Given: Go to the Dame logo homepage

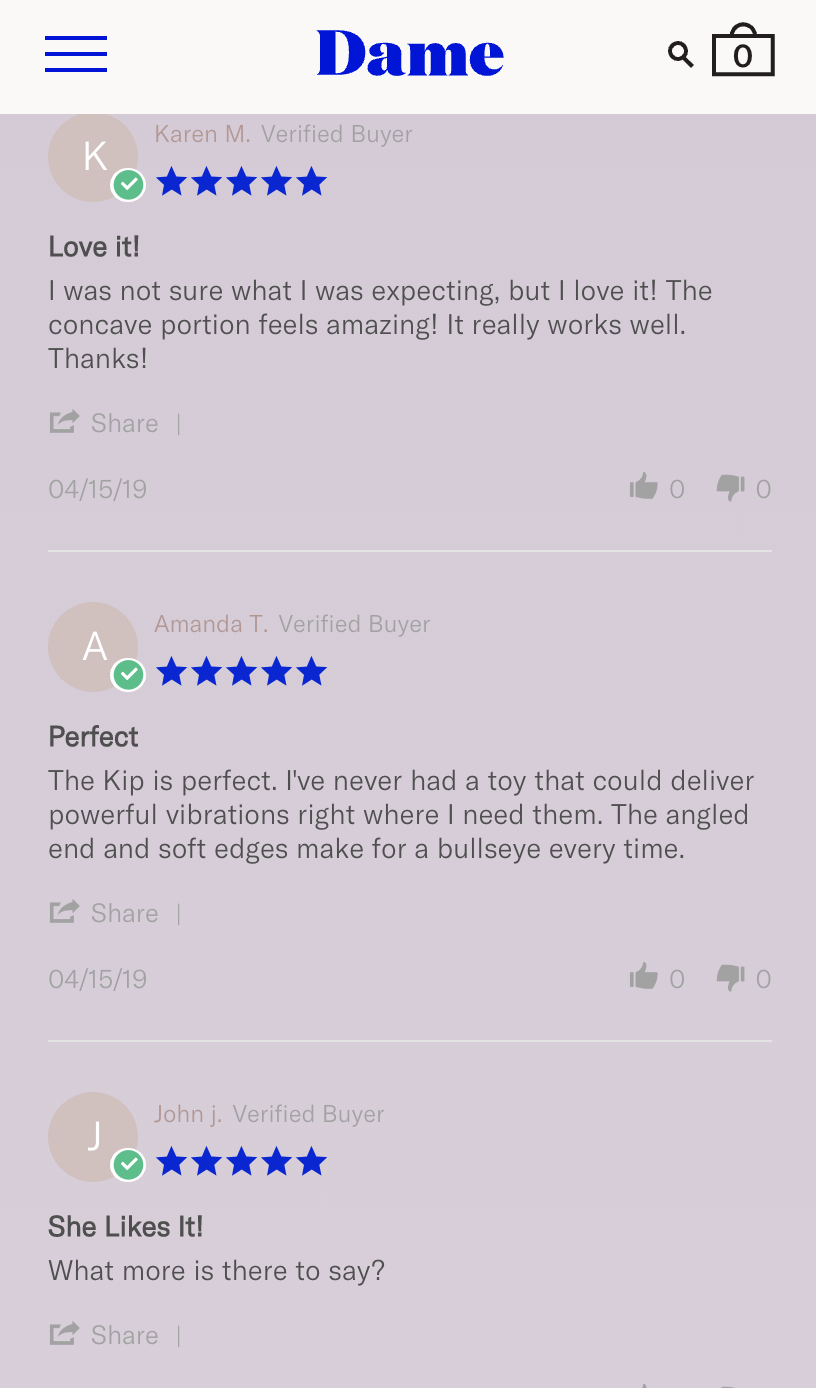Looking at the screenshot, I should pyautogui.click(x=410, y=53).
